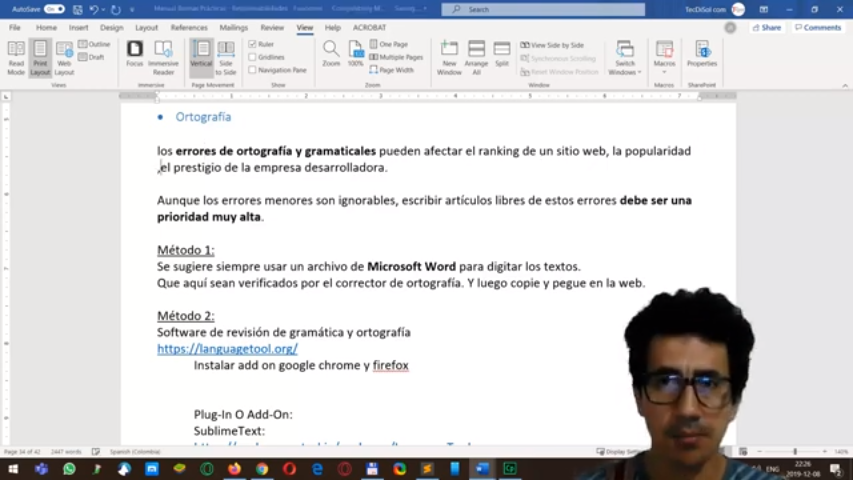Choose Multiple Pages zoom
Viewport: 853px width, 480px height.
(x=396, y=57)
